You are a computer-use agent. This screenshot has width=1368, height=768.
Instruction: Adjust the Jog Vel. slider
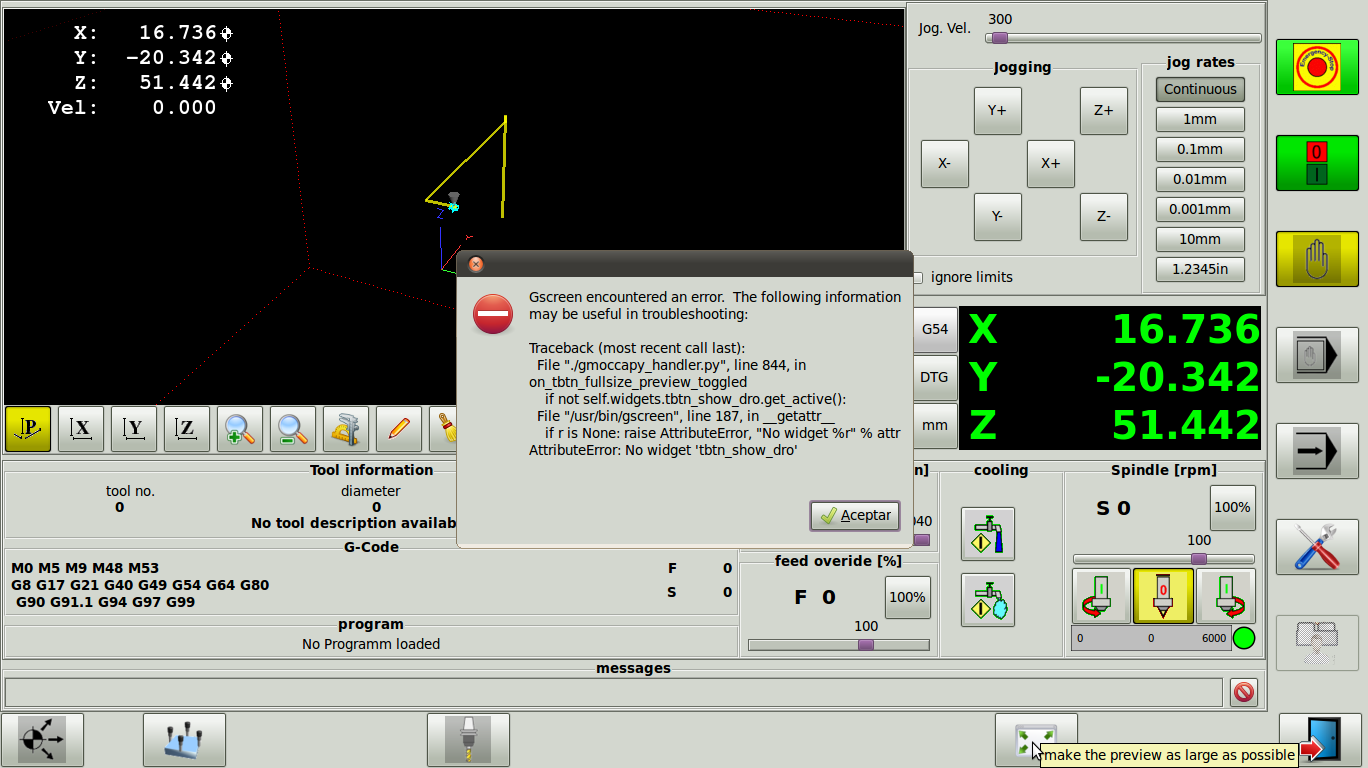(x=999, y=38)
